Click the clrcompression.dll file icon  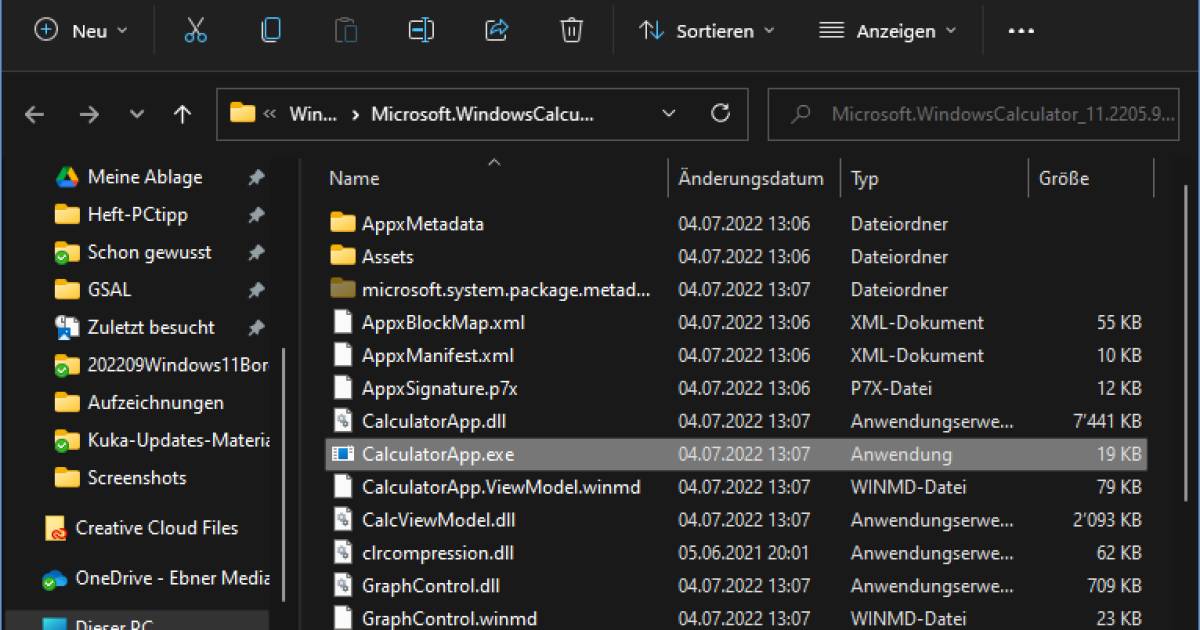(x=343, y=553)
